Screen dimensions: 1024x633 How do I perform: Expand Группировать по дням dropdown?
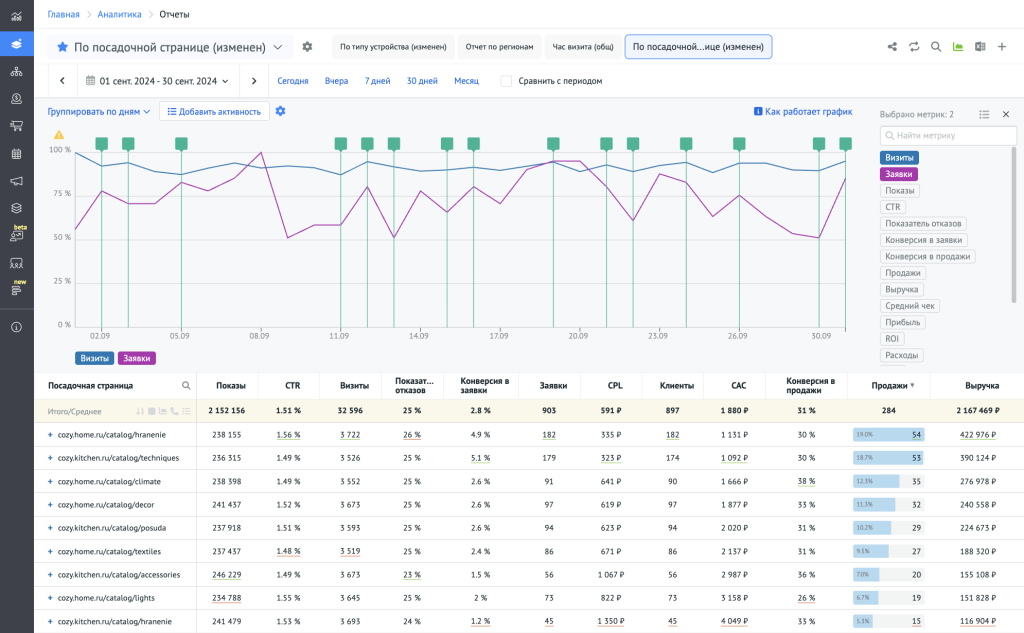coord(99,112)
